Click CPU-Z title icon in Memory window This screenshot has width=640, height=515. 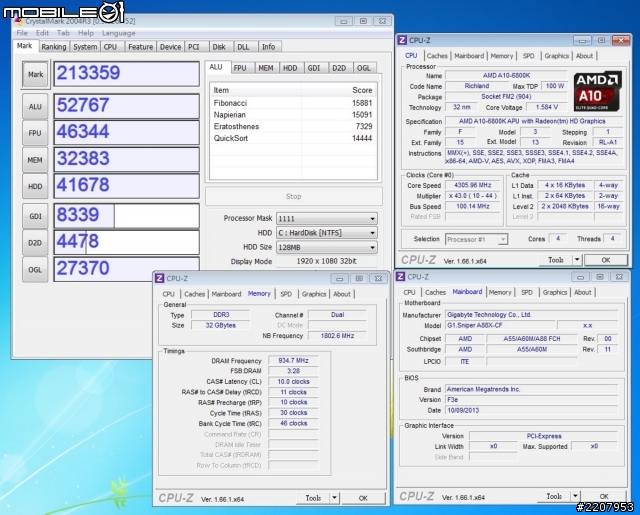coord(160,278)
